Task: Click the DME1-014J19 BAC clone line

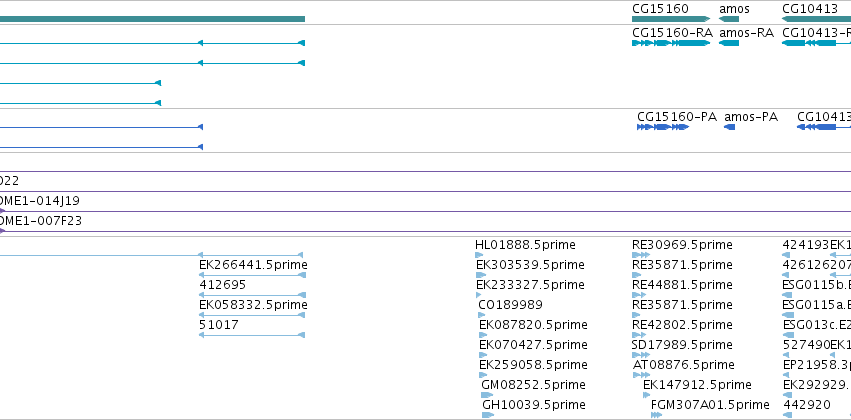Action: 426,212
